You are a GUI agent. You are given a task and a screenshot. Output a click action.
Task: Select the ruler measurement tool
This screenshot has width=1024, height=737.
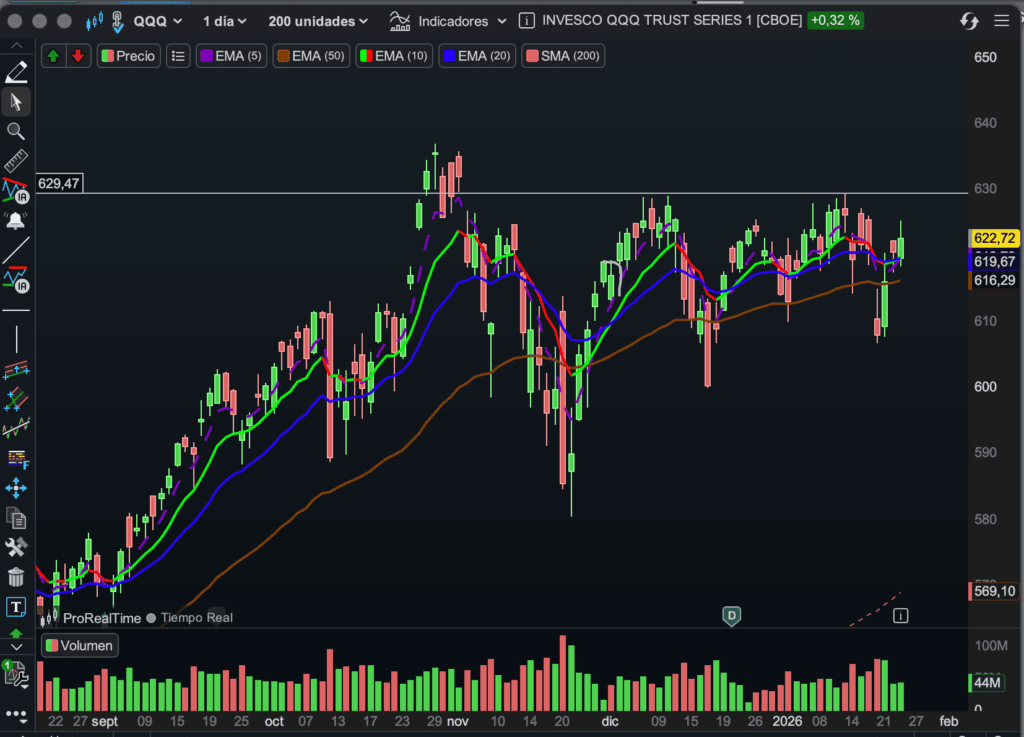click(x=16, y=161)
